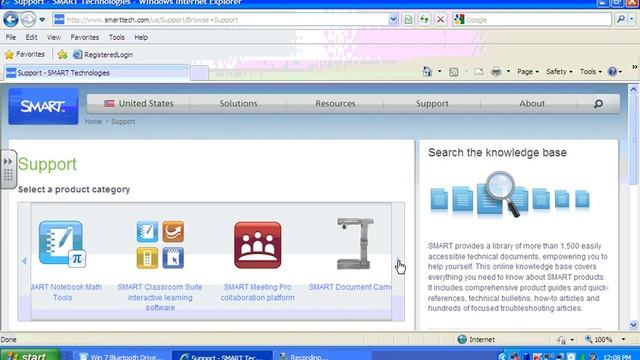Open the Print dropdown arrow
Viewport: 640px width, 360px height.
pyautogui.click(x=508, y=72)
